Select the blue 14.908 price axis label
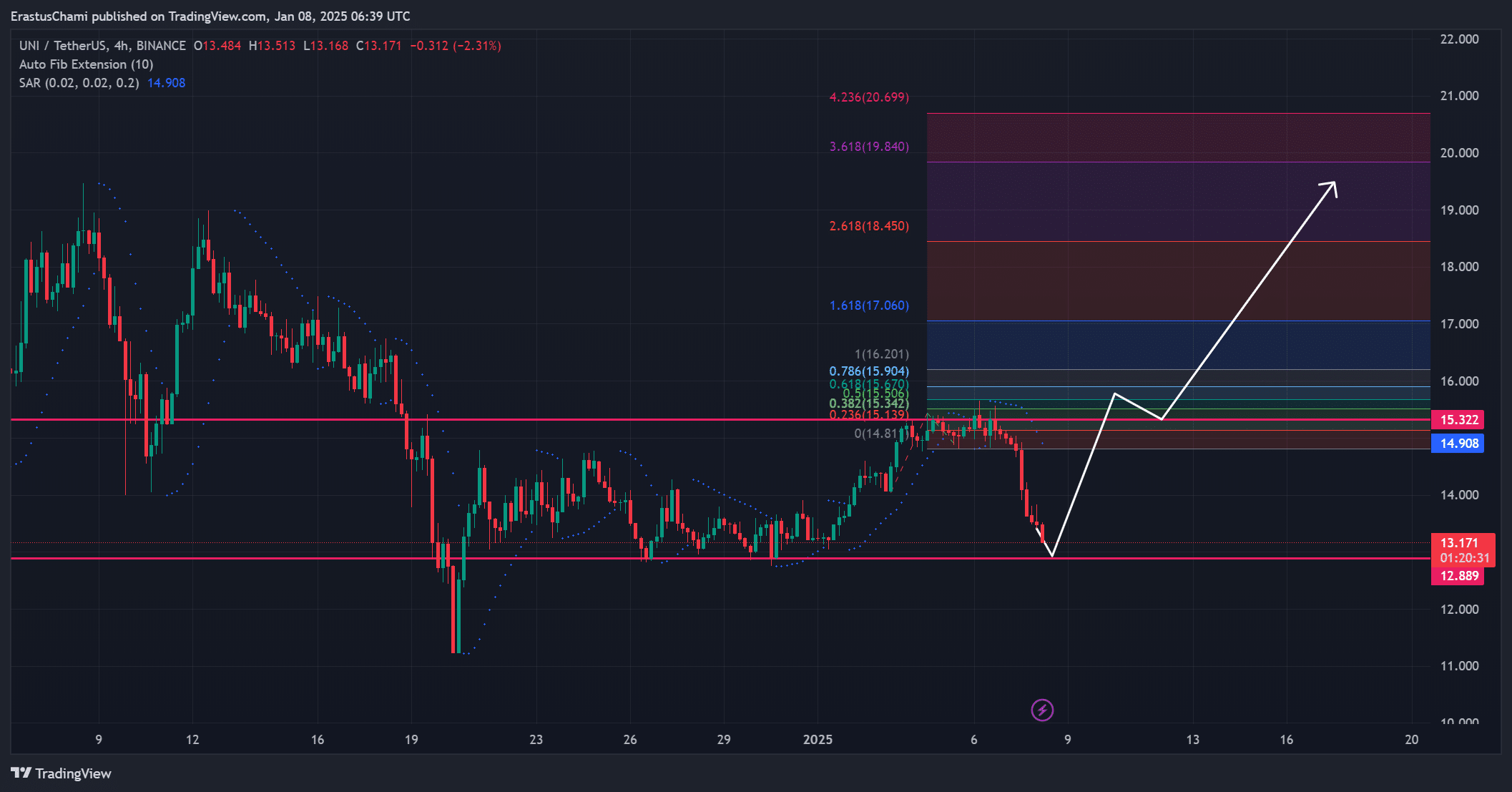The width and height of the screenshot is (1512, 792). [1458, 444]
